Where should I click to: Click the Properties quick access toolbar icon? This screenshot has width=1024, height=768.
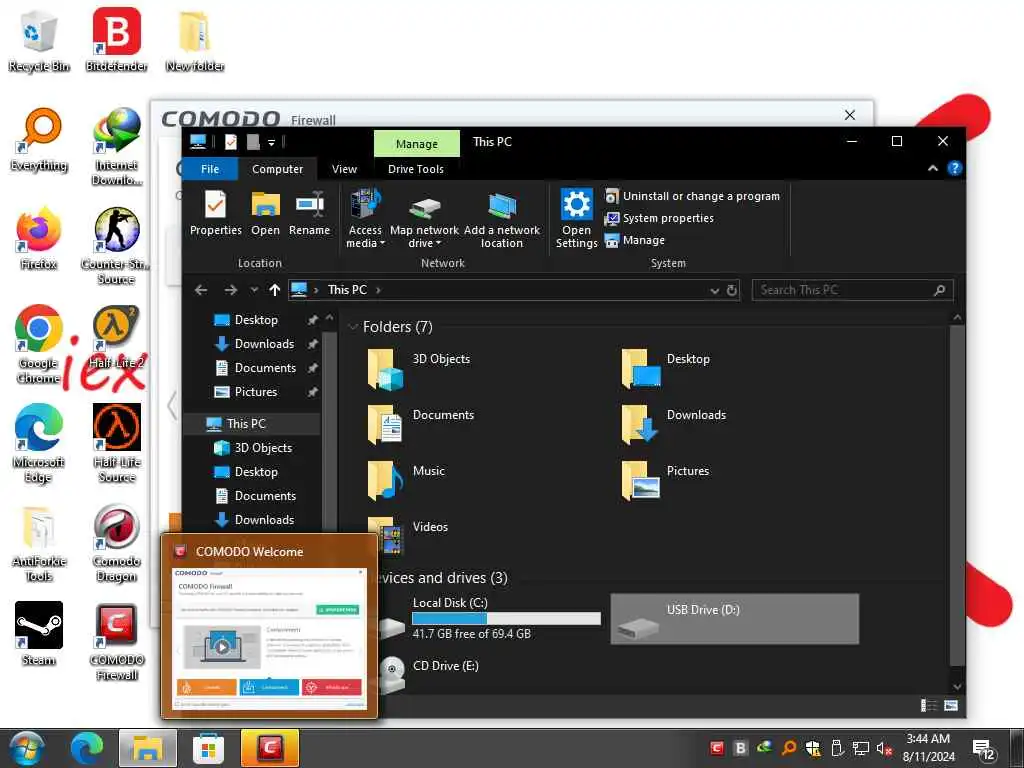click(x=231, y=142)
